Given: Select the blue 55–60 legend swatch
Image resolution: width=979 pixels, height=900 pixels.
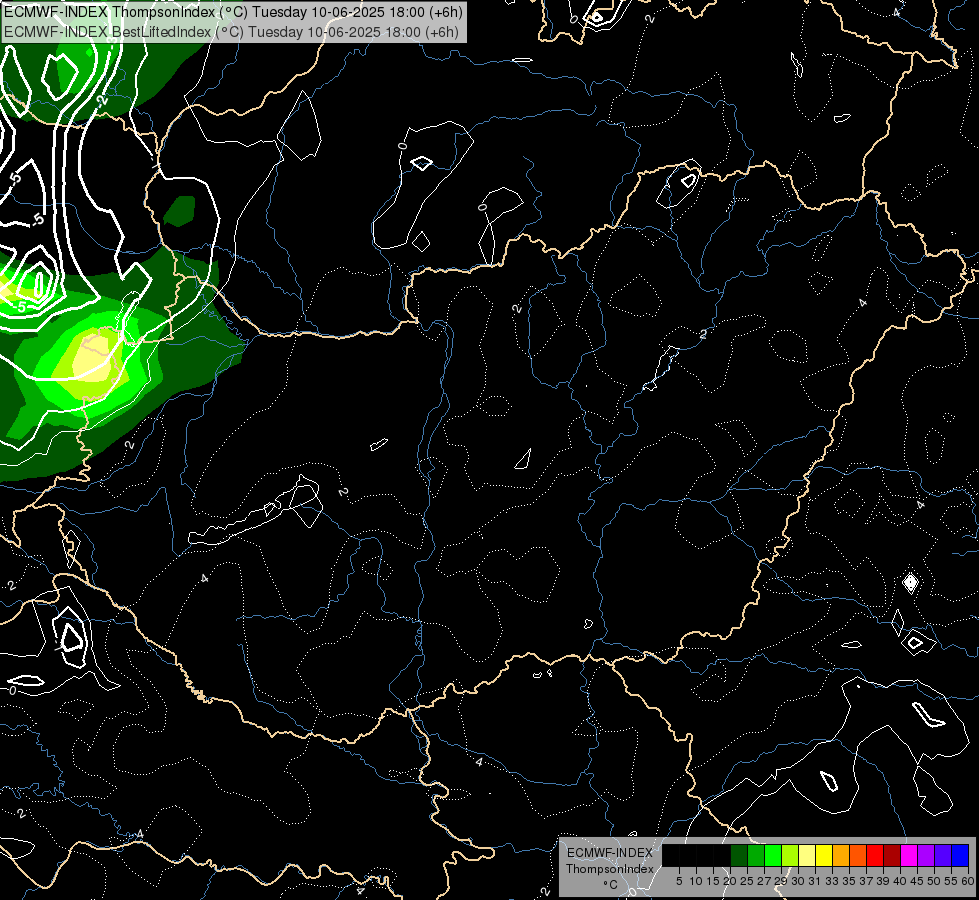Looking at the screenshot, I should (960, 855).
